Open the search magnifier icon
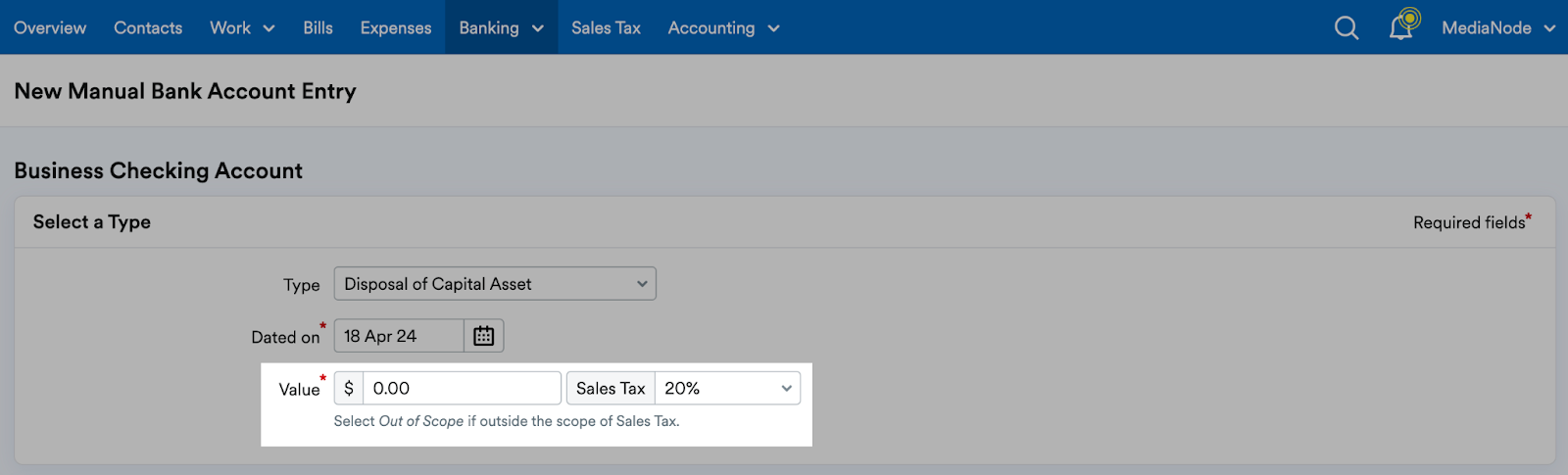The image size is (1568, 475). [1347, 28]
